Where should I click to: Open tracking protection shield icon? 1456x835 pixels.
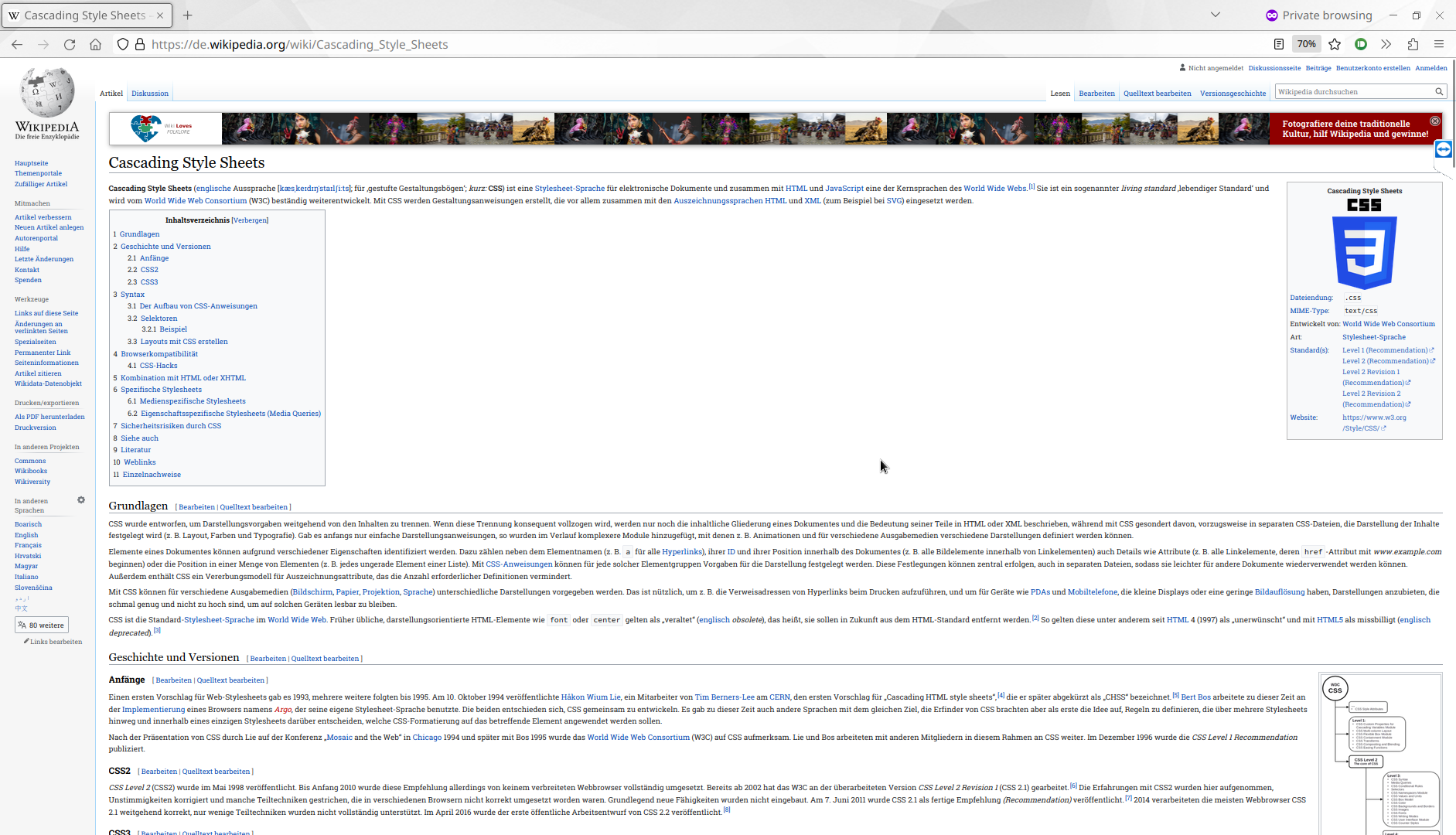pyautogui.click(x=122, y=44)
